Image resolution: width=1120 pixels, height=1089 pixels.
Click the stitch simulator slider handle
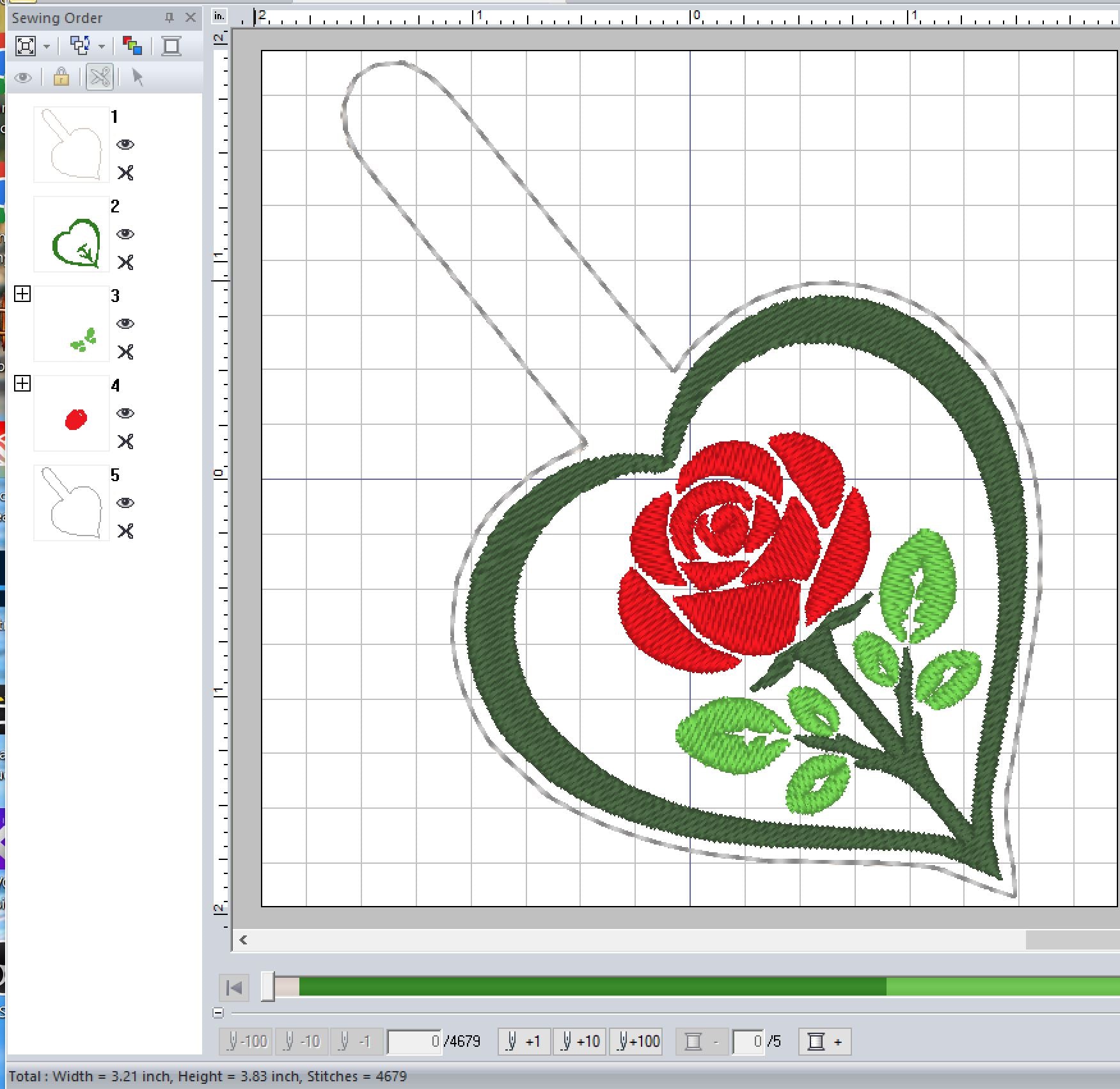268,986
